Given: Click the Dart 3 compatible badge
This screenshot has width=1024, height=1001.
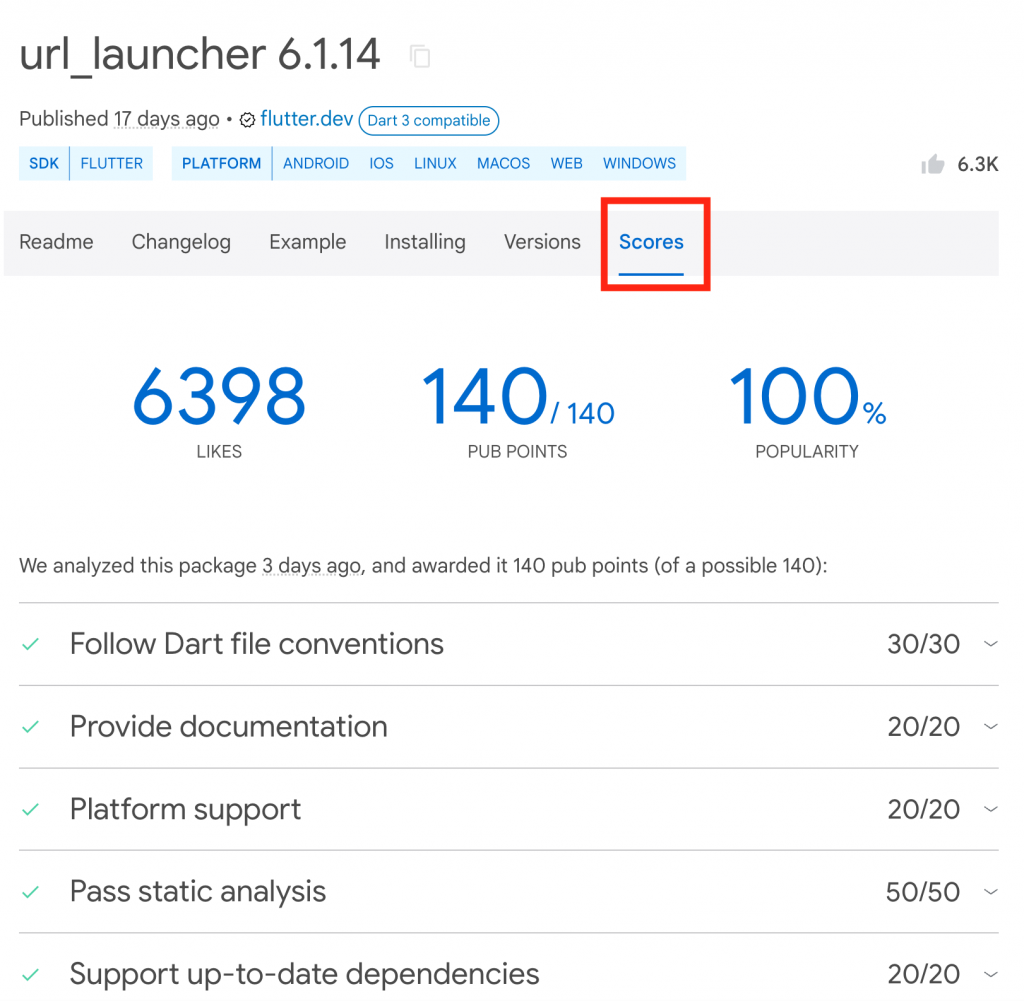Looking at the screenshot, I should click(428, 121).
